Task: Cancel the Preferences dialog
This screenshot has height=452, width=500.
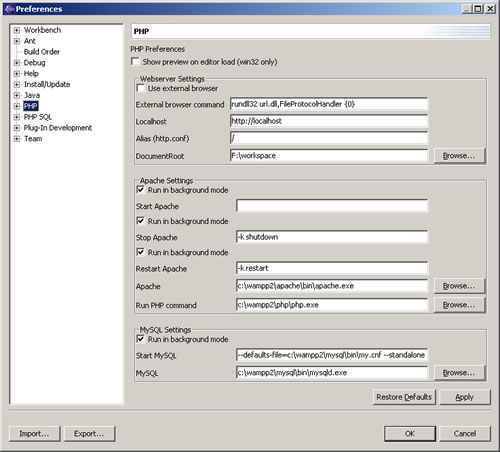Action: click(465, 433)
